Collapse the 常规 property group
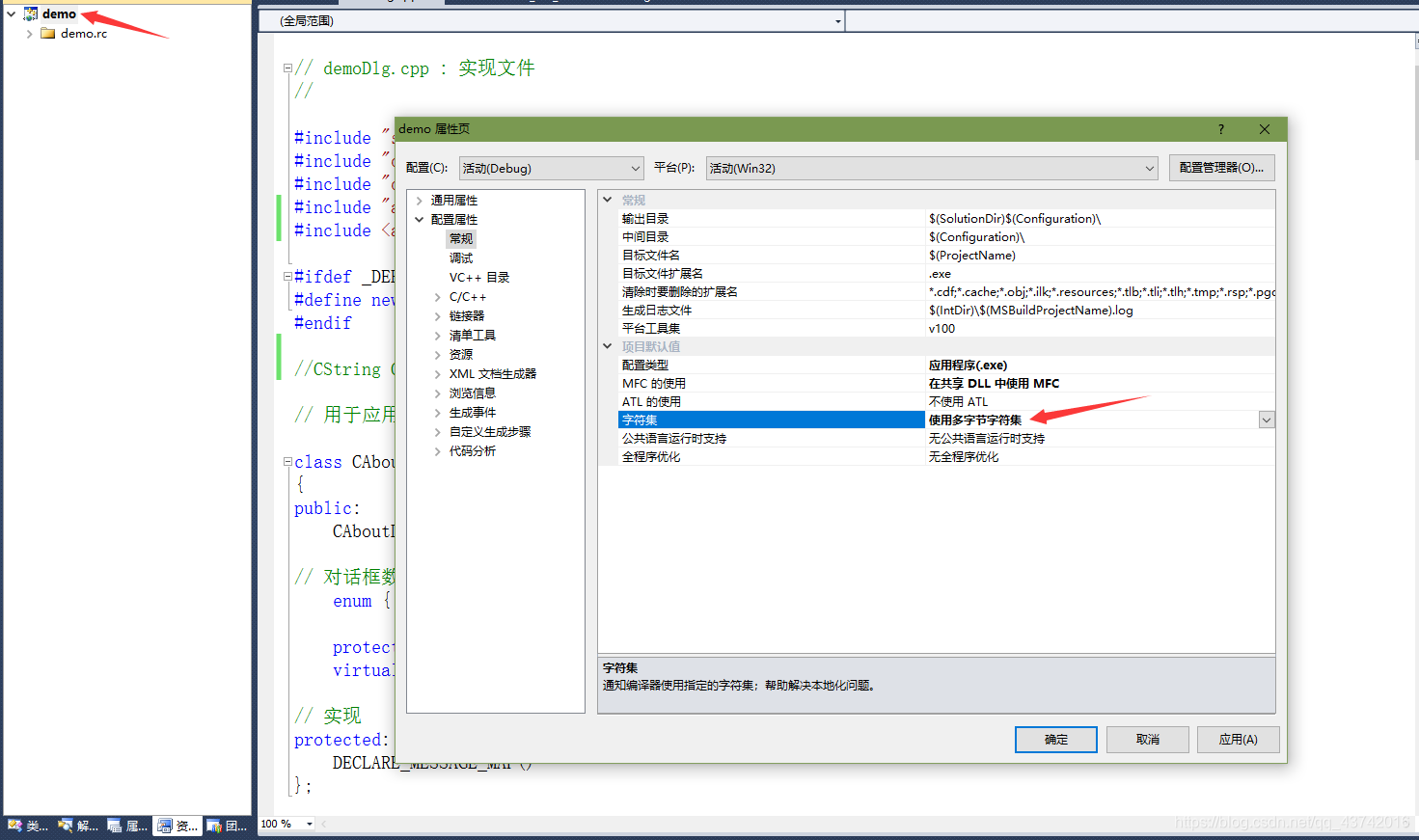The width and height of the screenshot is (1419, 840). 608,200
